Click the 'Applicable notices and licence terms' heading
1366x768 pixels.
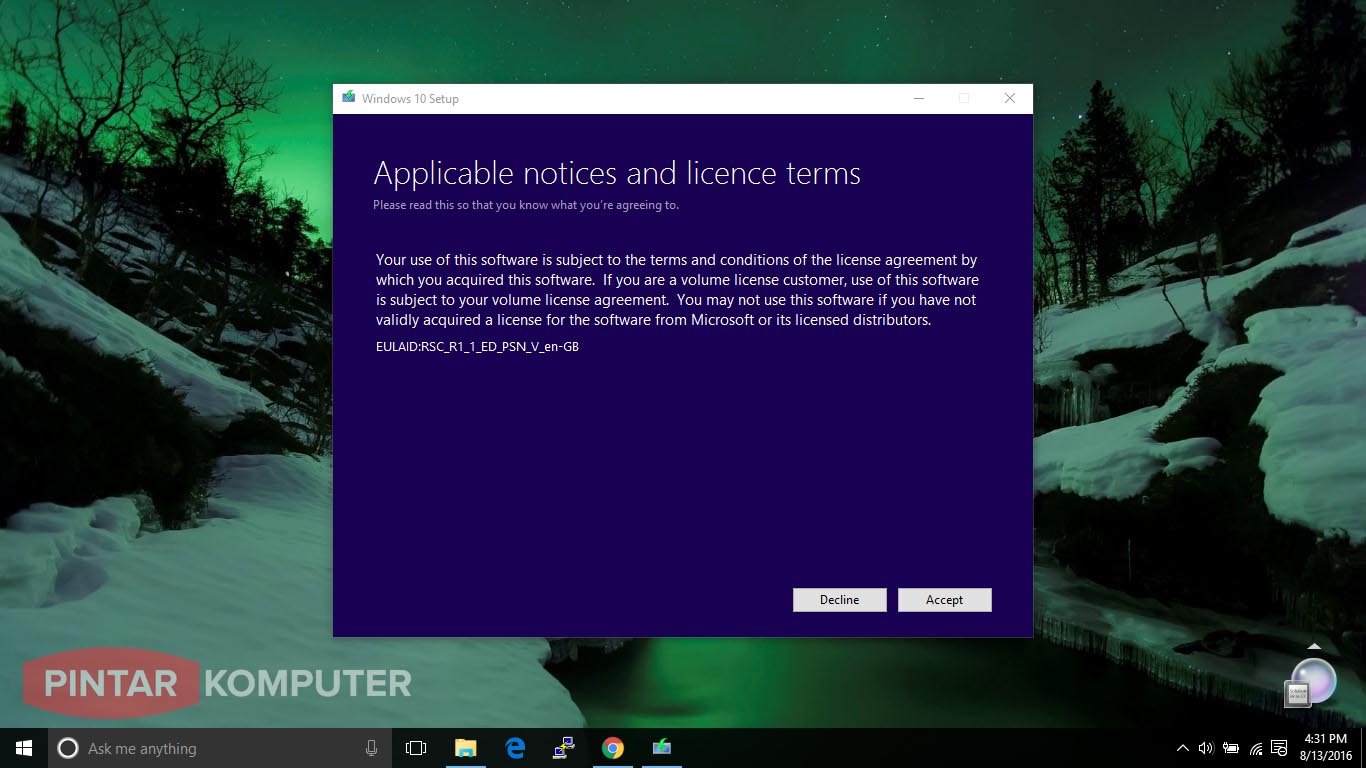pyautogui.click(x=617, y=173)
